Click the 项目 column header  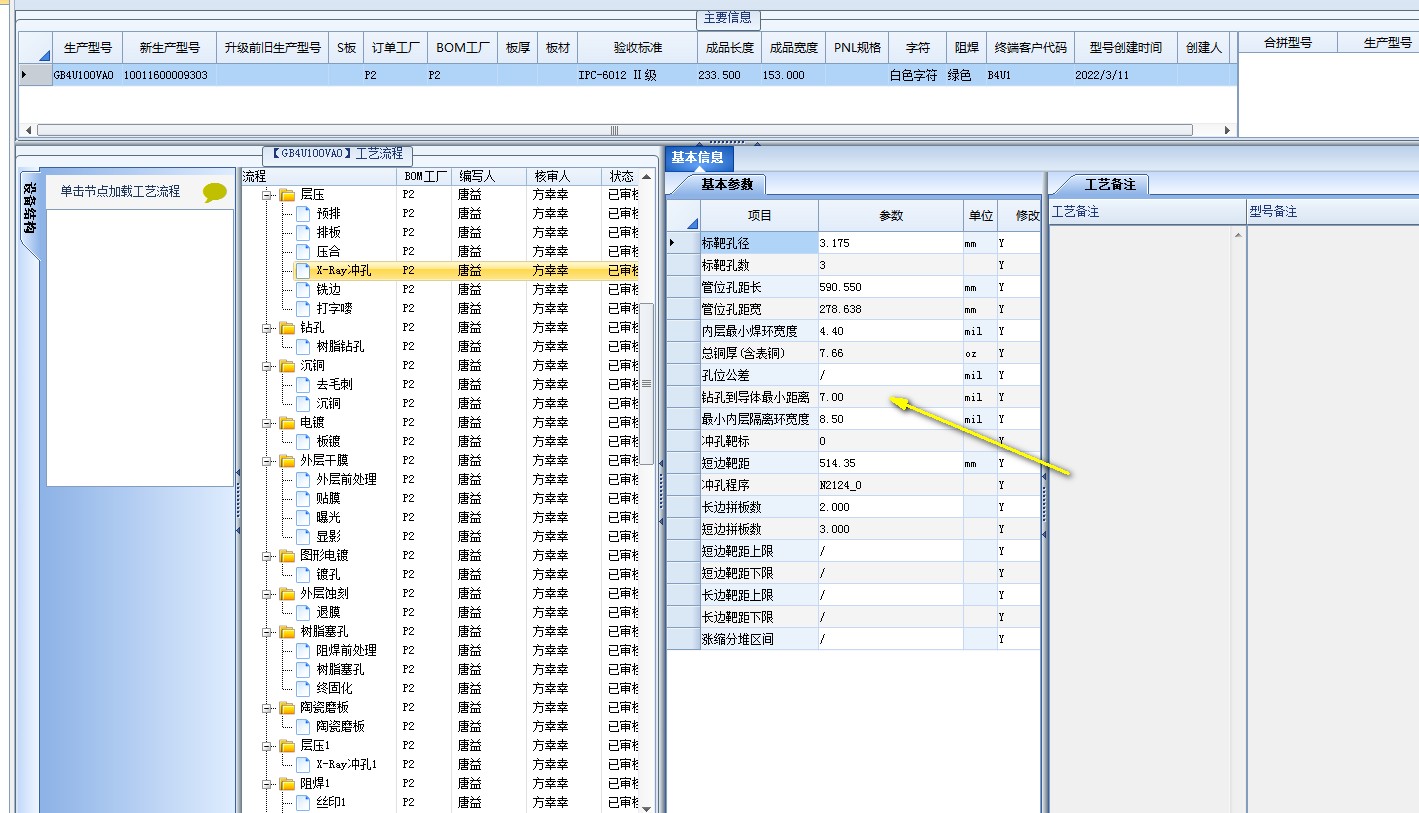point(759,216)
